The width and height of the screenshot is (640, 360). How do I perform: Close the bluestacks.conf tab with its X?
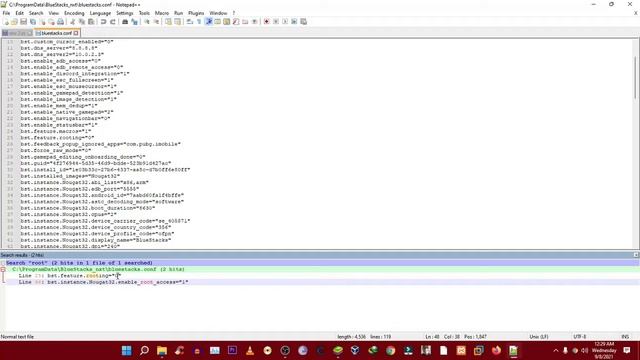(76, 33)
